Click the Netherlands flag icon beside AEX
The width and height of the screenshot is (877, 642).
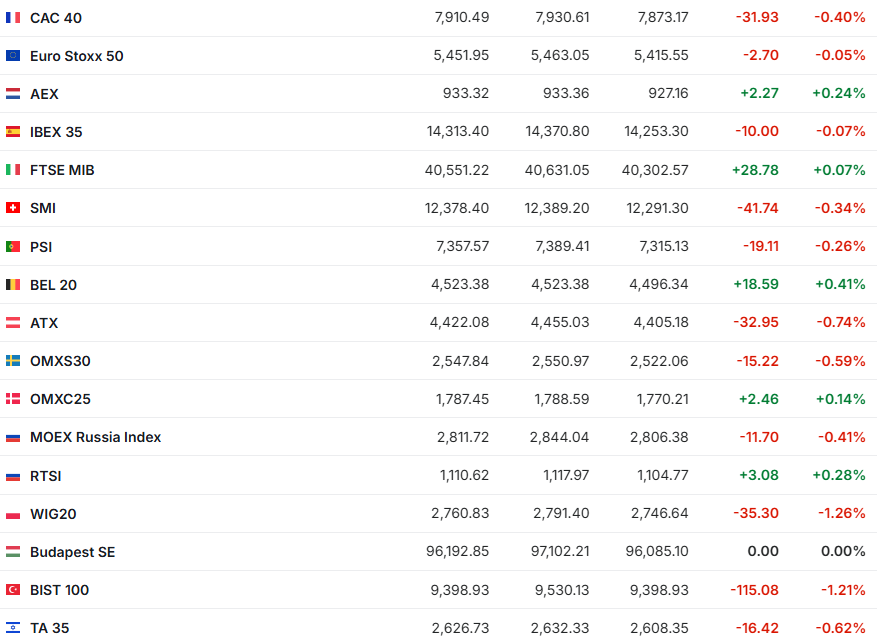[x=13, y=94]
